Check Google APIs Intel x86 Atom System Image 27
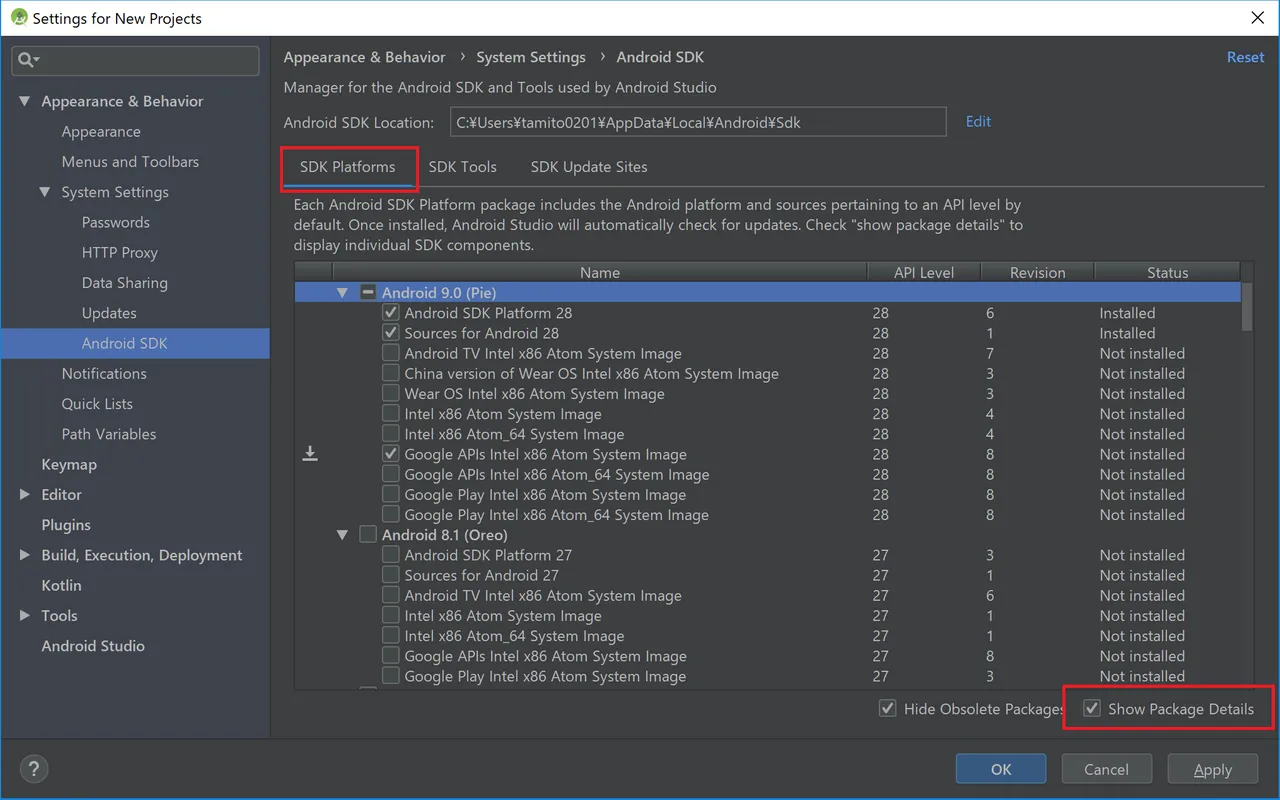The height and width of the screenshot is (800, 1280). 391,656
